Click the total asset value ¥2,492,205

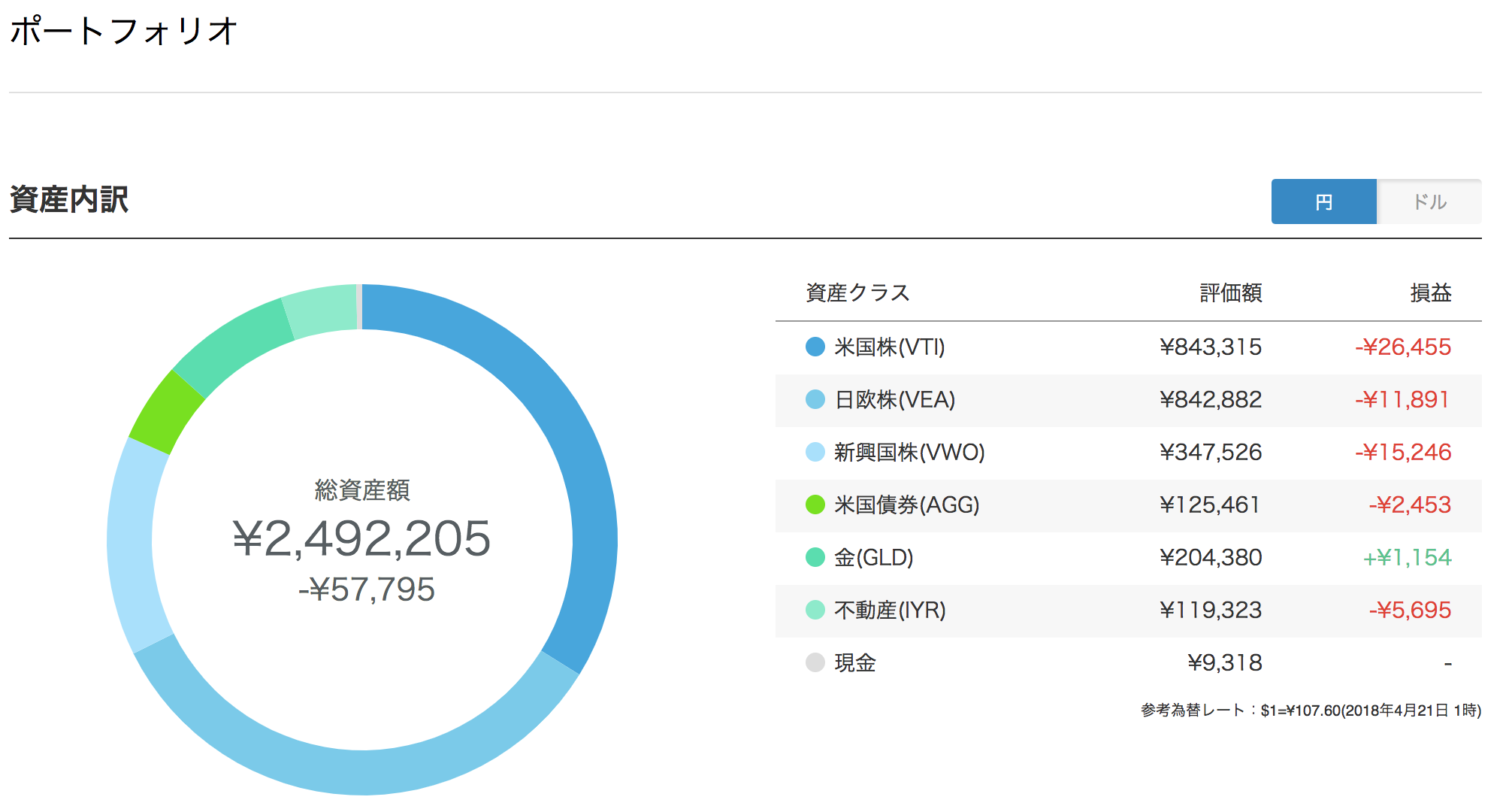click(x=361, y=538)
